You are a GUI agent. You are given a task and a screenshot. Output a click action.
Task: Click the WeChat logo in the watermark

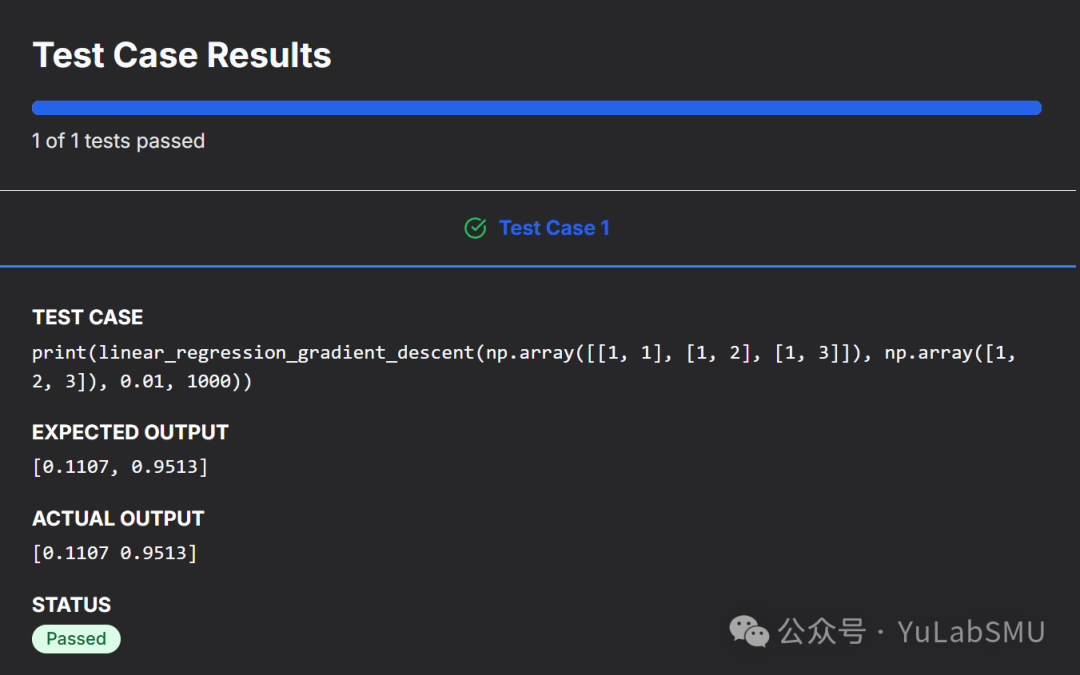[x=749, y=632]
